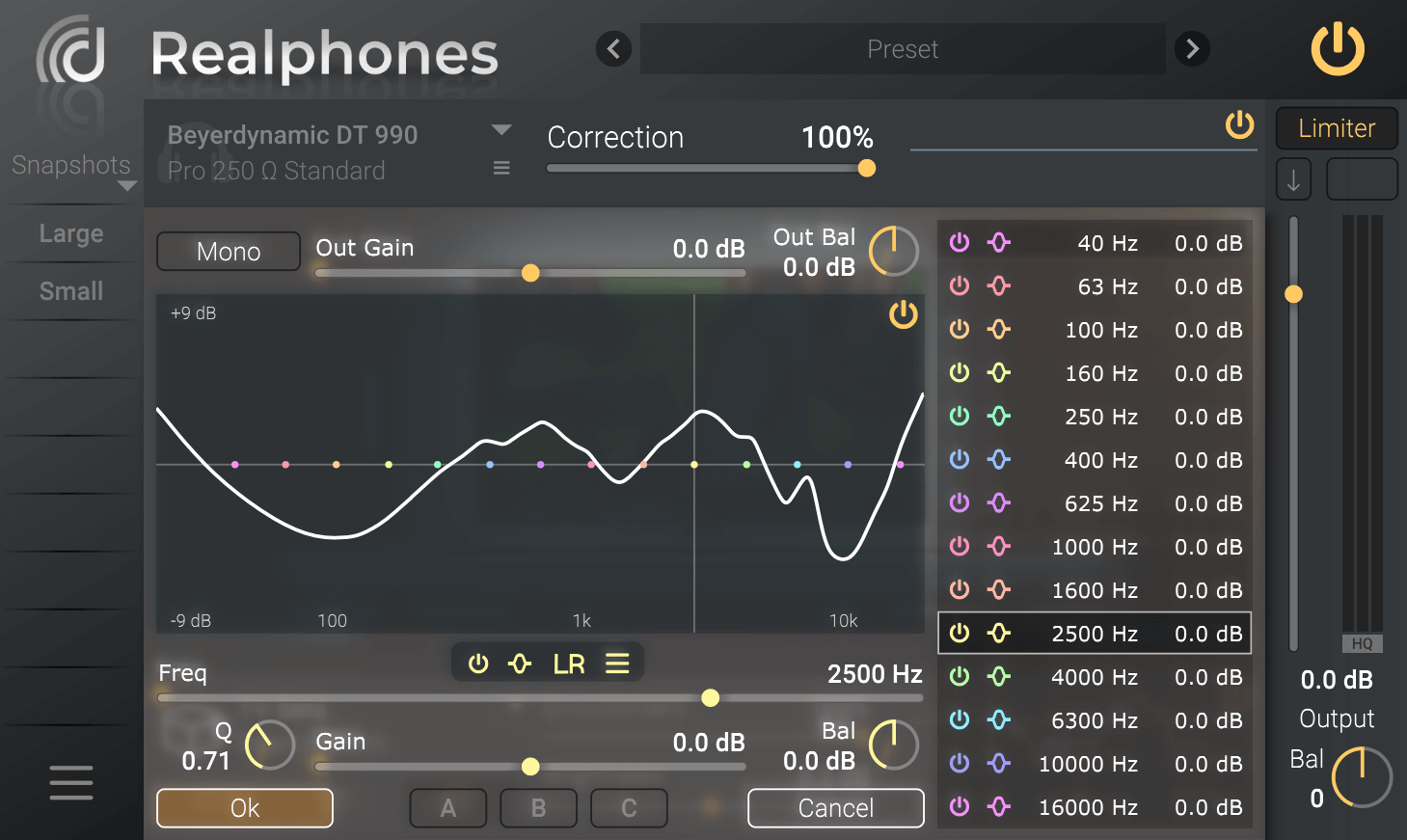Click the filter type icon for 4000 Hz
The height and width of the screenshot is (840, 1407).
pyautogui.click(x=999, y=676)
